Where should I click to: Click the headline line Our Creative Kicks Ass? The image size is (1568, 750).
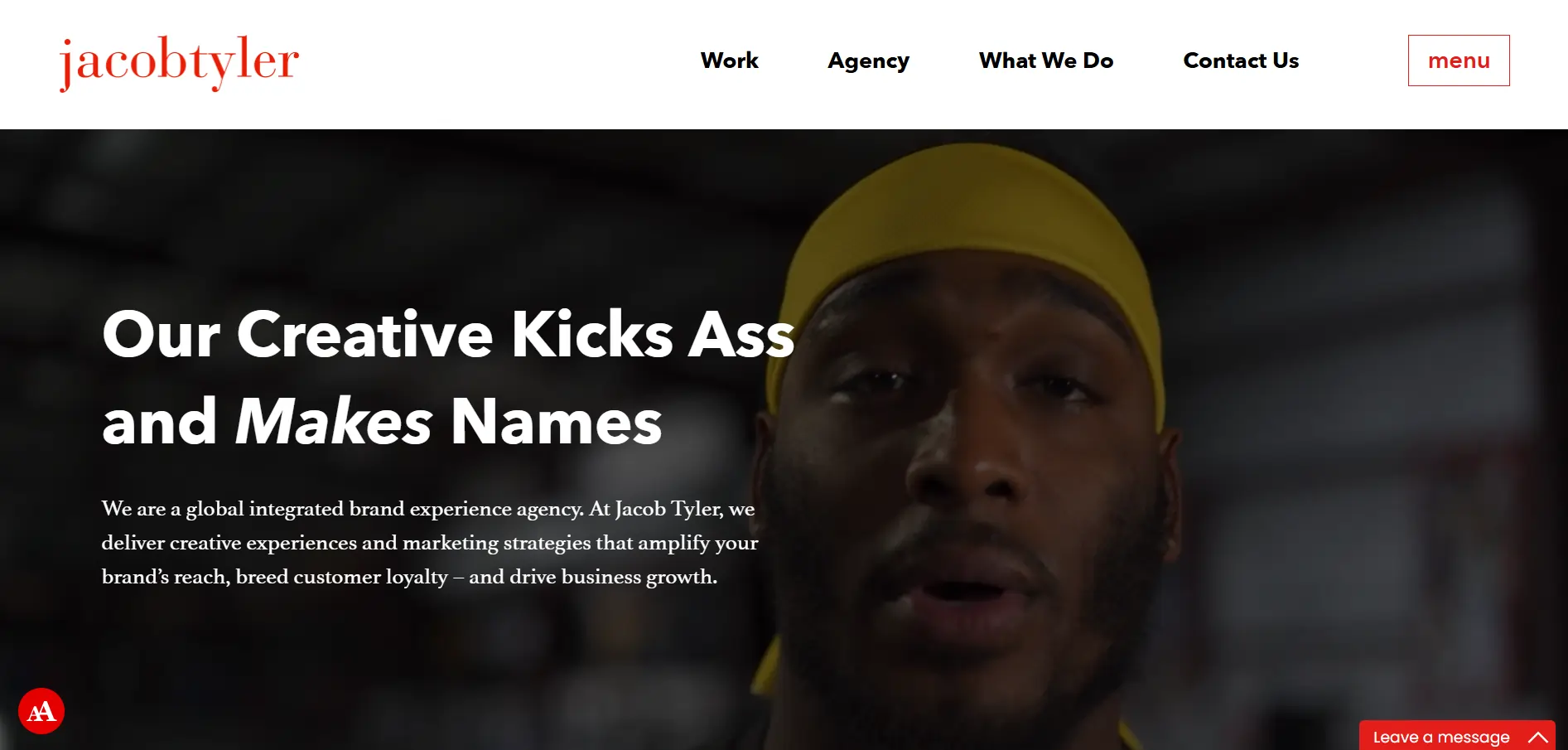pyautogui.click(x=448, y=334)
